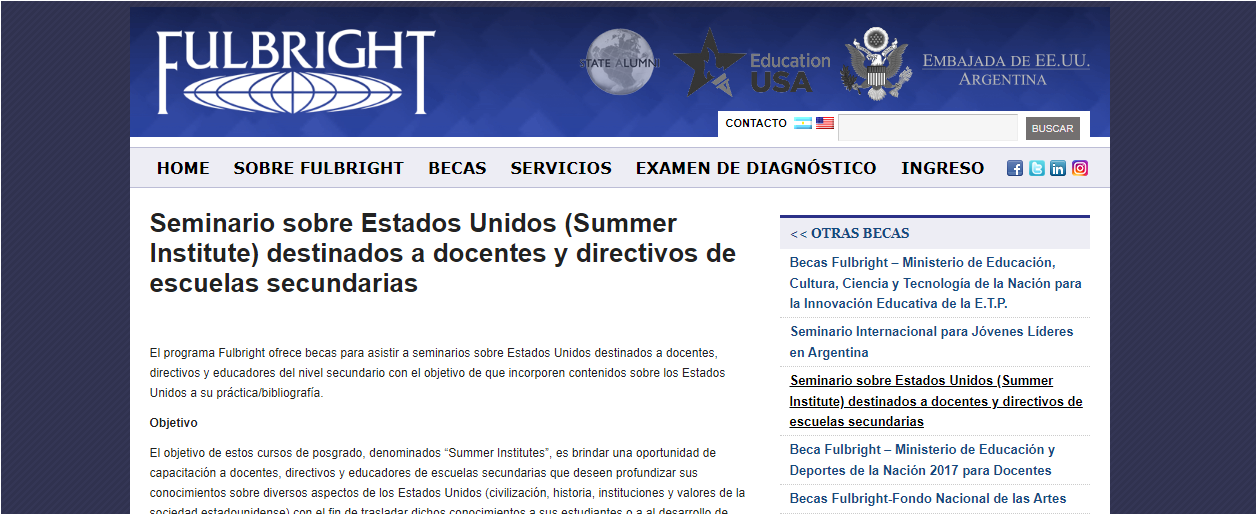Open sidebar Seminario sobre Estados Unidos link

[x=936, y=401]
